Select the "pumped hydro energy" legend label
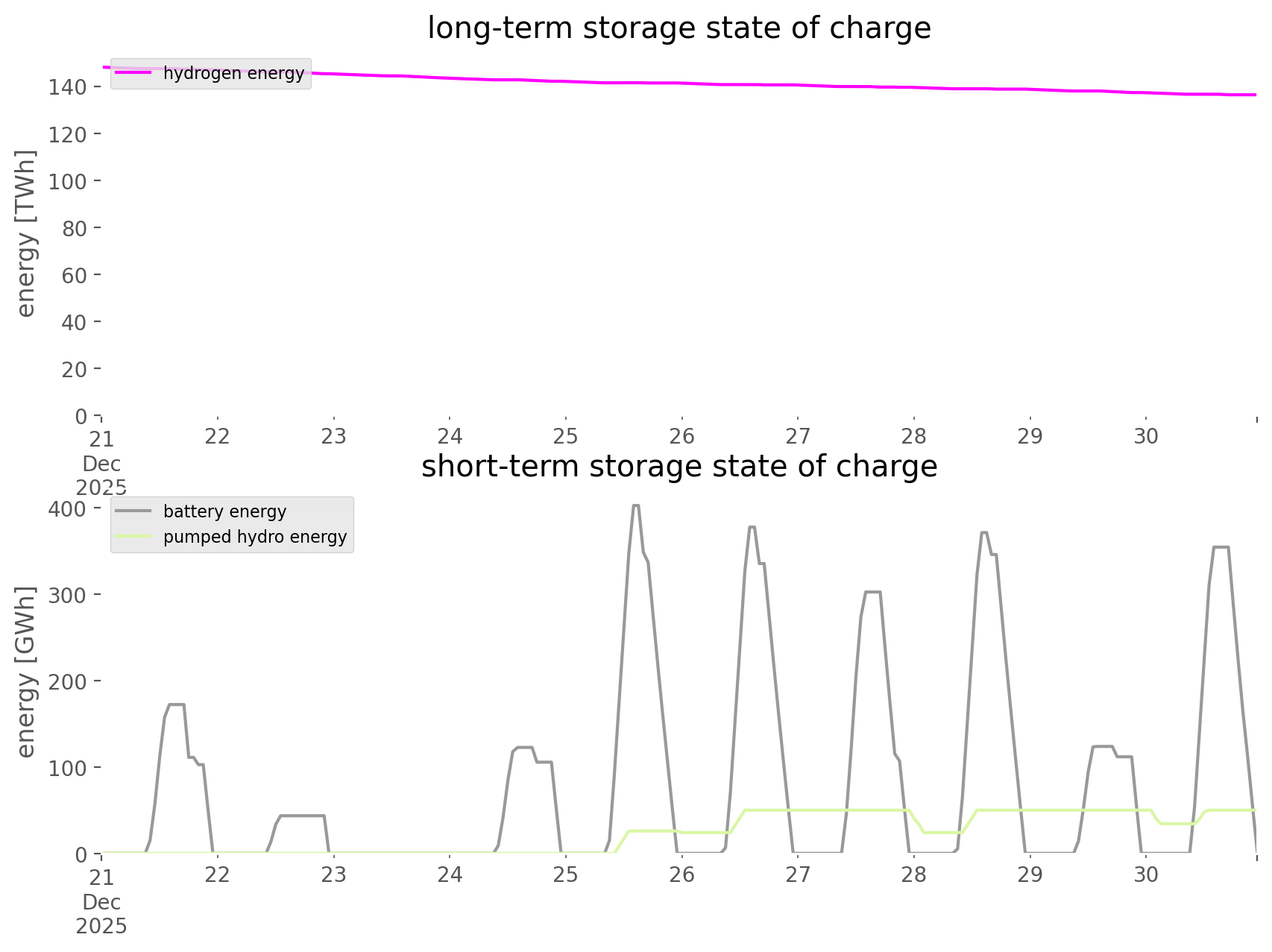Viewport: 1272px width, 952px height. click(255, 537)
